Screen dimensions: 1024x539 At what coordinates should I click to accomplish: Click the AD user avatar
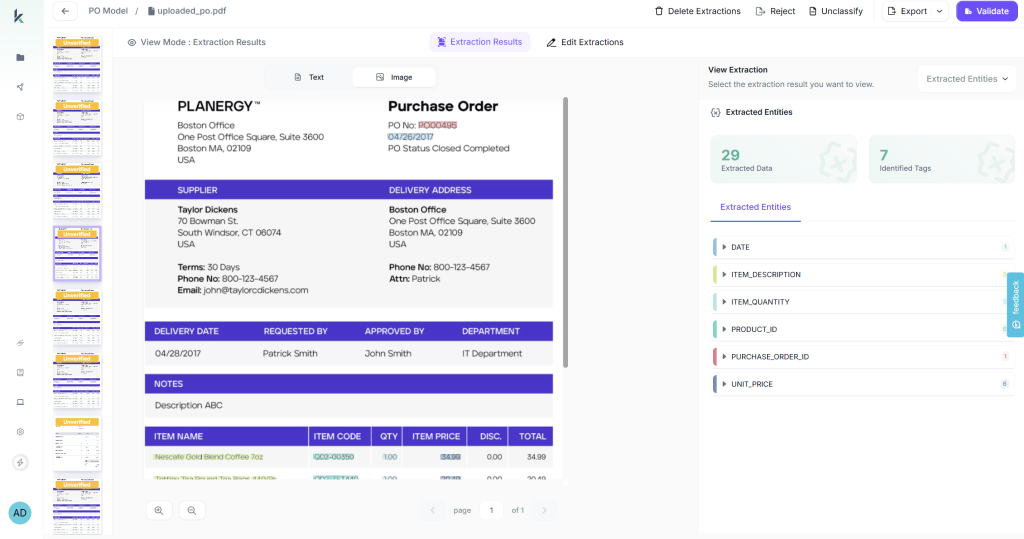point(20,513)
